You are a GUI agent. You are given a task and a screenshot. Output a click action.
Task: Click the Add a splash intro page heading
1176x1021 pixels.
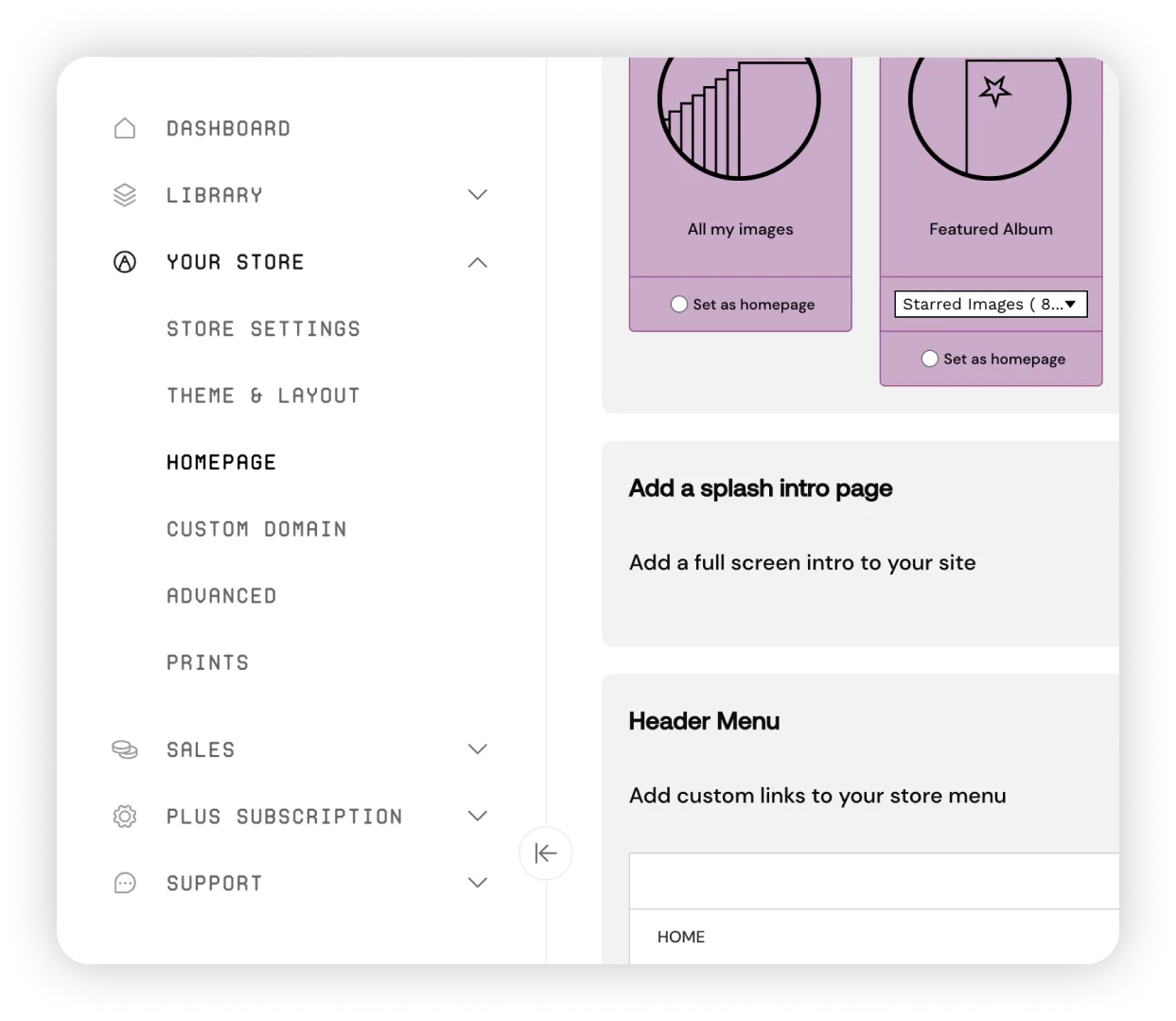coord(761,489)
